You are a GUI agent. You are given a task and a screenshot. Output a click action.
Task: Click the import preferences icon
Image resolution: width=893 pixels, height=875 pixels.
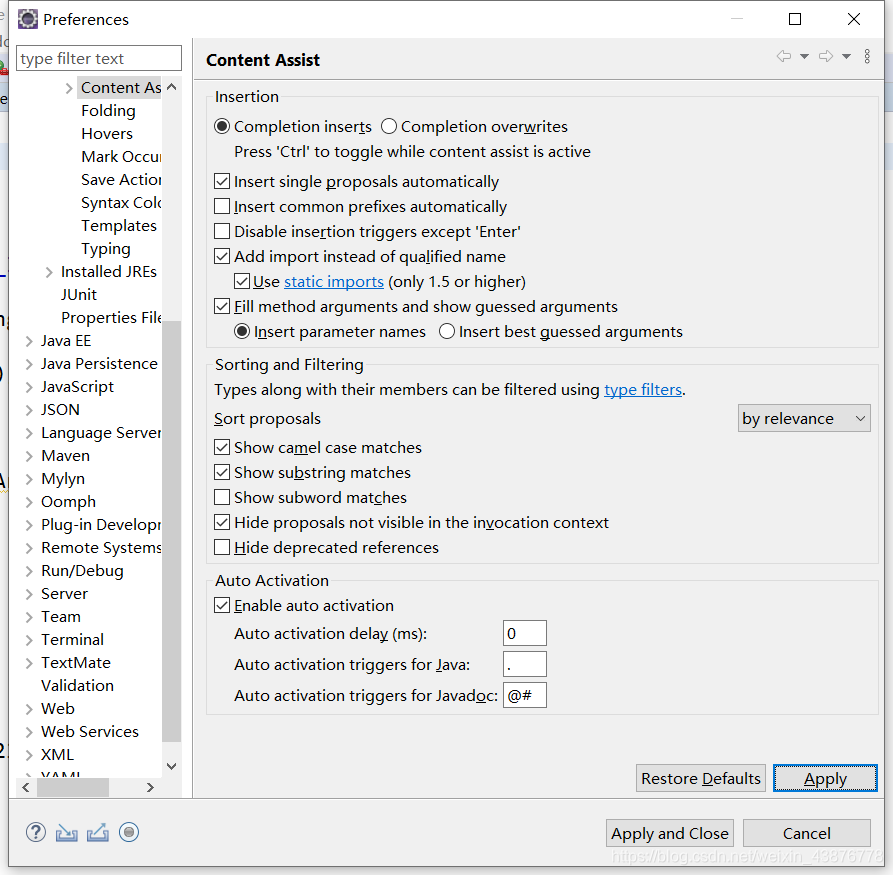67,833
